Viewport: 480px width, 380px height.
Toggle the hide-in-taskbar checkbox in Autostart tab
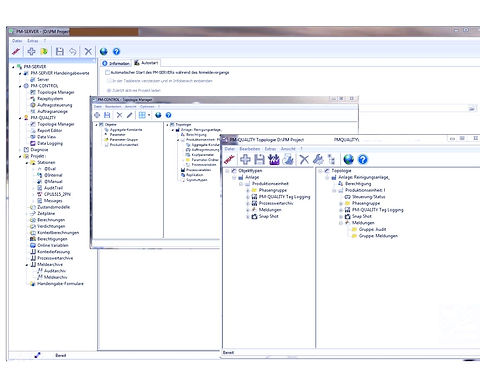click(x=109, y=81)
